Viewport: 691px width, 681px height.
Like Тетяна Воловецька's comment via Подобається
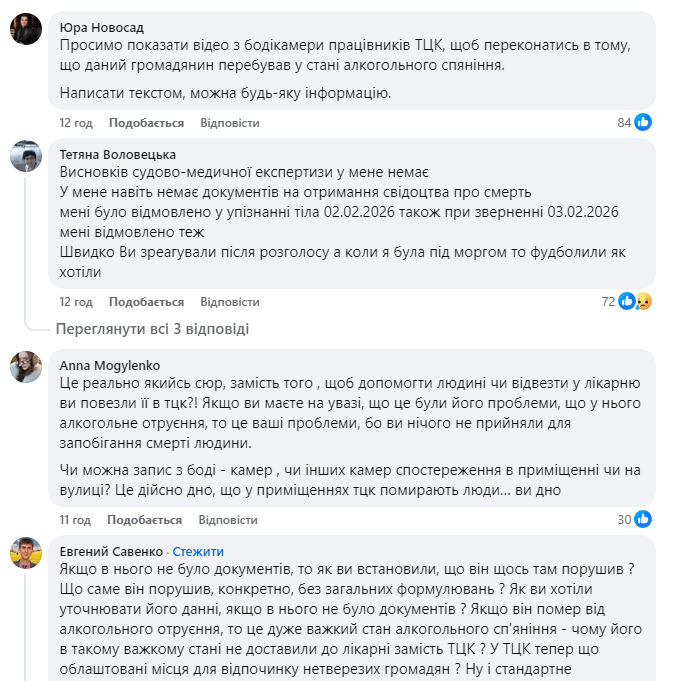[x=146, y=302]
